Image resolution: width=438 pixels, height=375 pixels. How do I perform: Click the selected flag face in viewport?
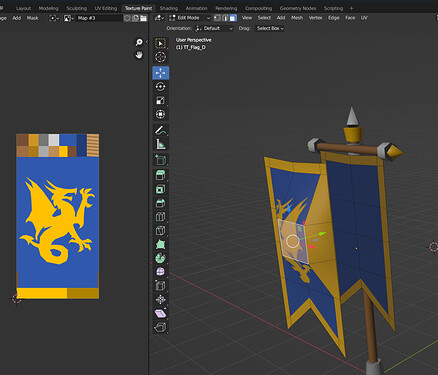pos(293,241)
